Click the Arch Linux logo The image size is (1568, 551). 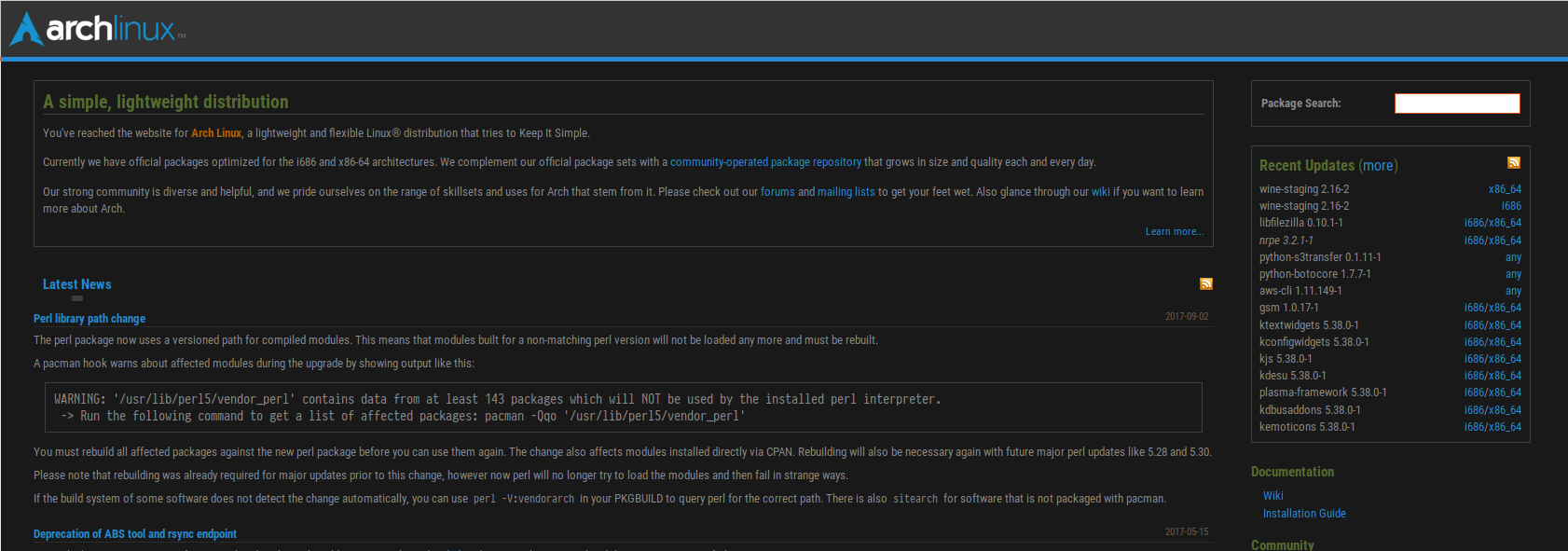coord(97,29)
